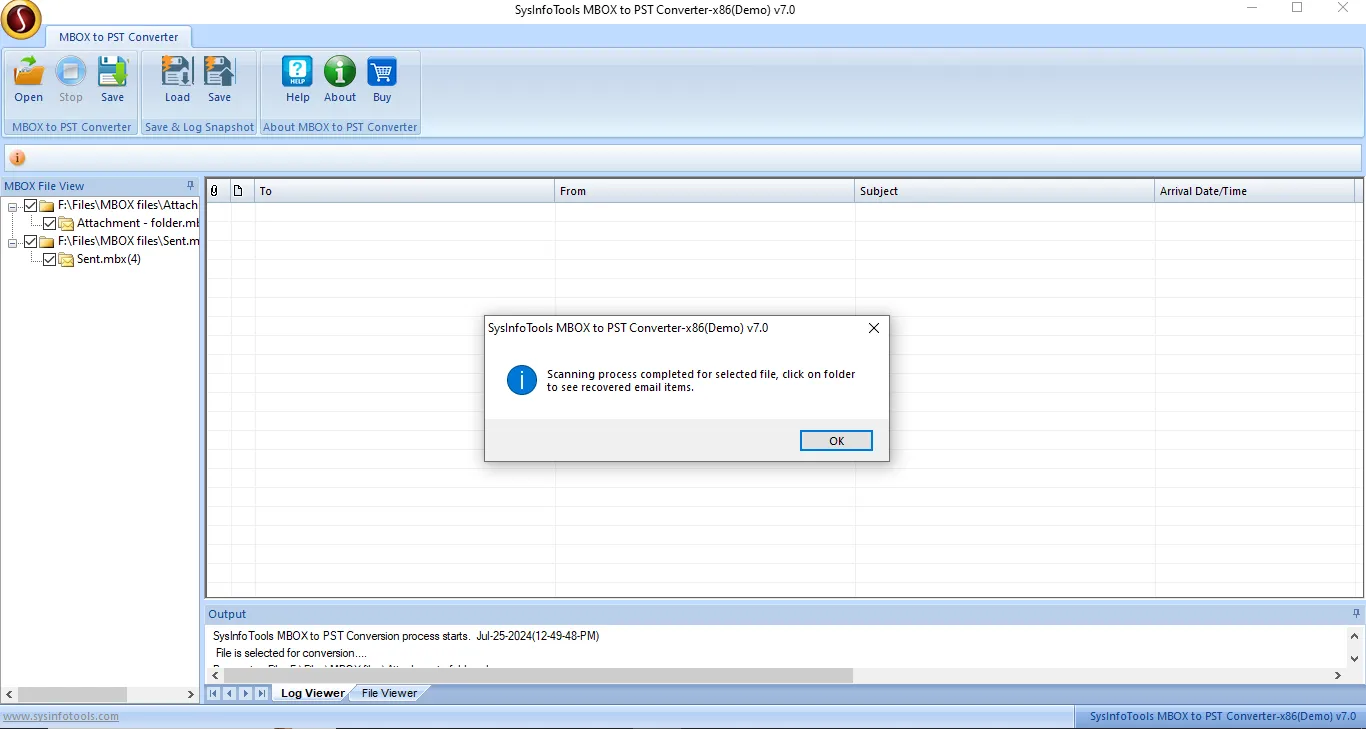This screenshot has height=729, width=1366.
Task: Click the folder icon of Attachment - folder item
Action: (x=66, y=223)
